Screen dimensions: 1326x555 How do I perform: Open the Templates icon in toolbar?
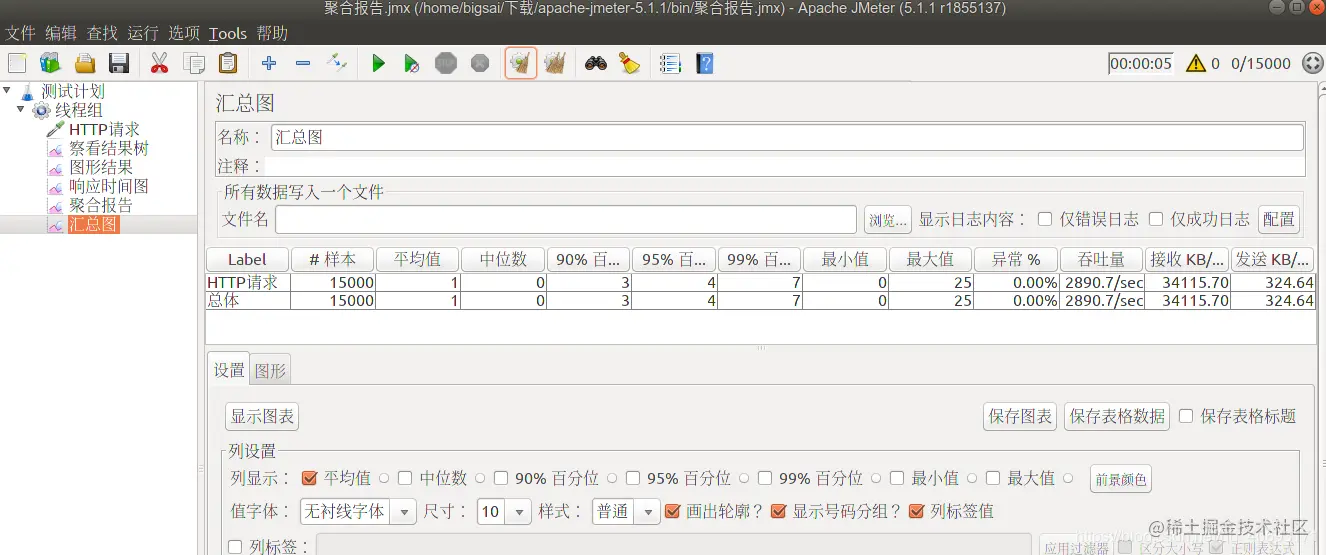(x=50, y=64)
